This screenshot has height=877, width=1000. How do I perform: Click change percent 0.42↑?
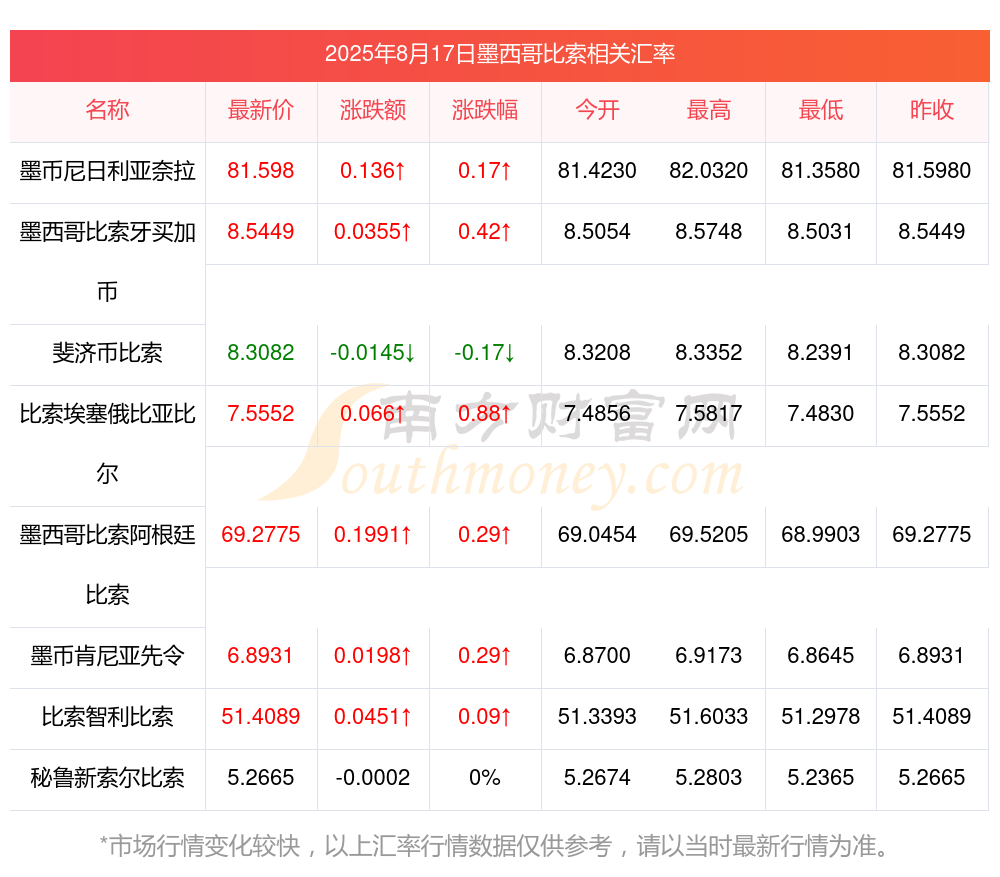pyautogui.click(x=485, y=232)
